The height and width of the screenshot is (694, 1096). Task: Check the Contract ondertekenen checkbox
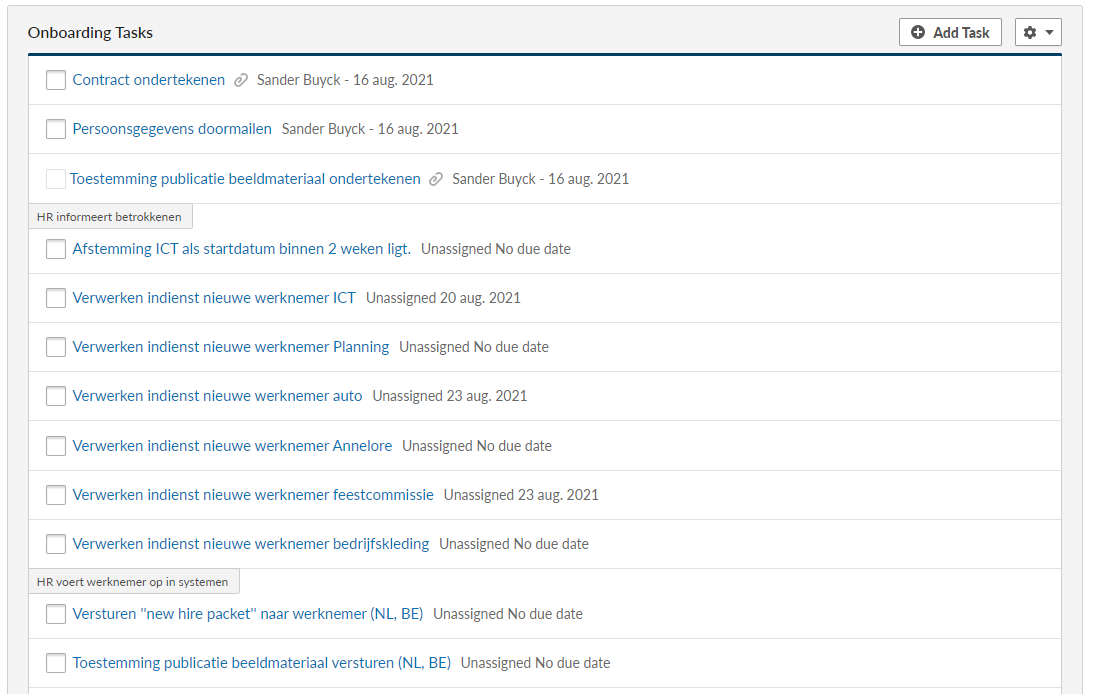coord(56,80)
